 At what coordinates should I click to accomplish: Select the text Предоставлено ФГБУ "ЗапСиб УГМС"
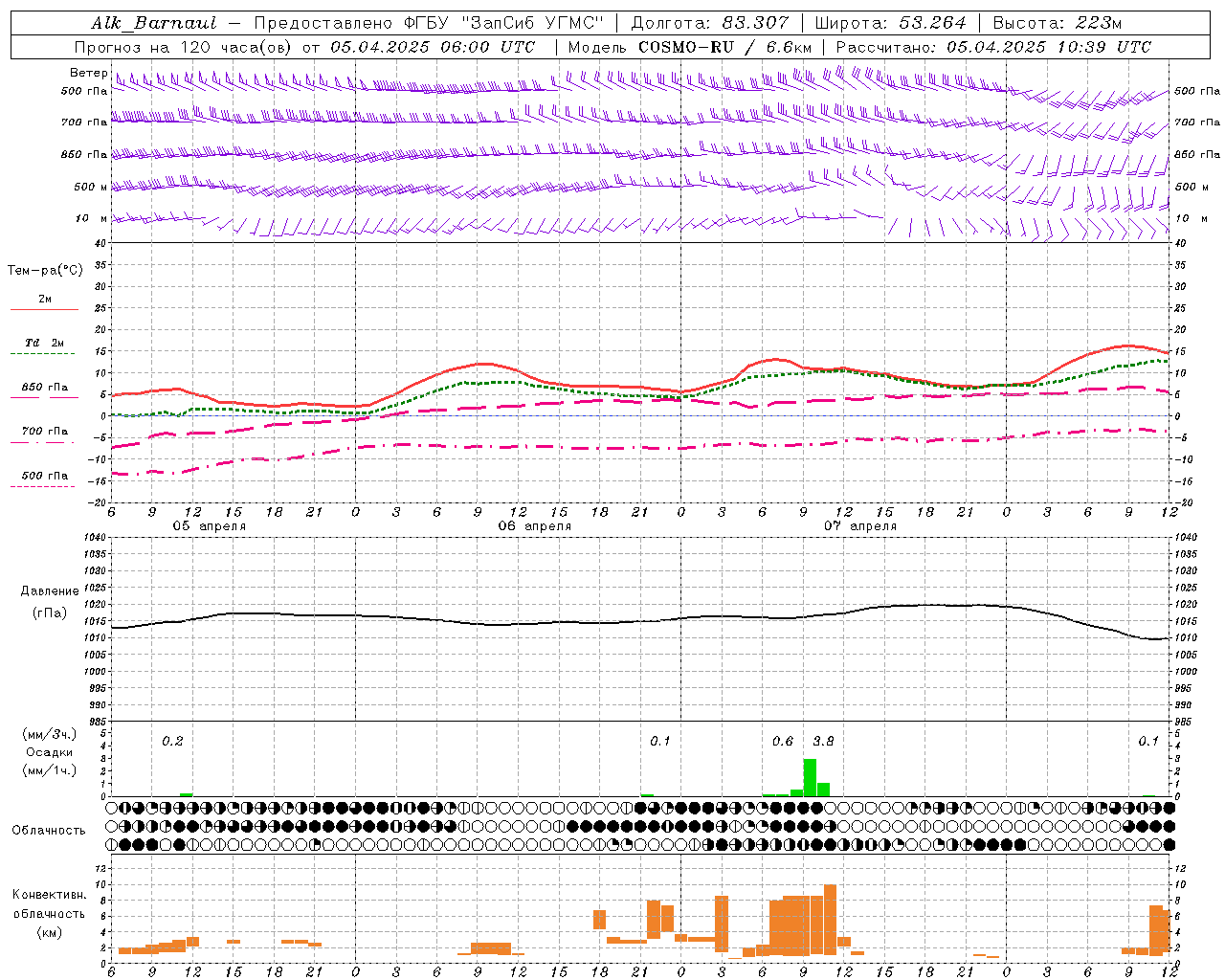(x=429, y=23)
